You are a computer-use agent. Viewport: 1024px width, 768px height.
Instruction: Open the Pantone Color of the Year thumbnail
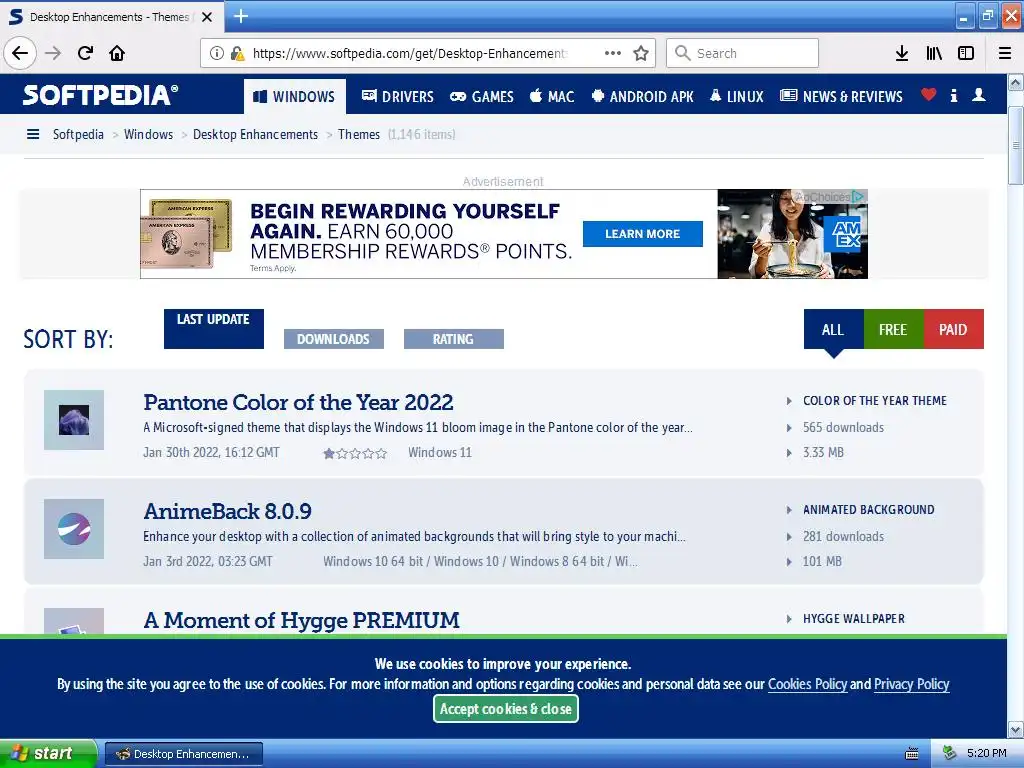pyautogui.click(x=74, y=420)
